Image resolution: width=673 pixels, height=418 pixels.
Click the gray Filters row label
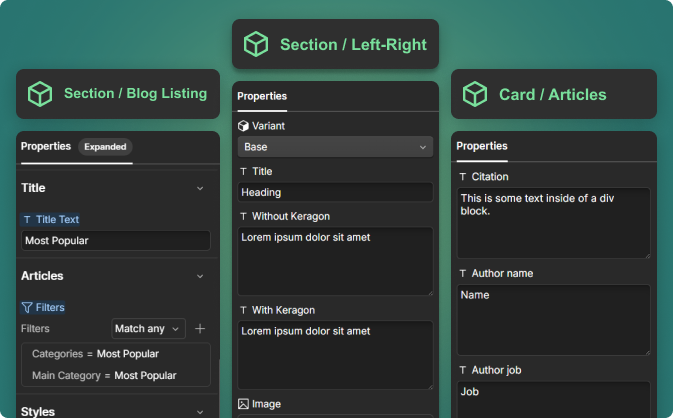(35, 329)
